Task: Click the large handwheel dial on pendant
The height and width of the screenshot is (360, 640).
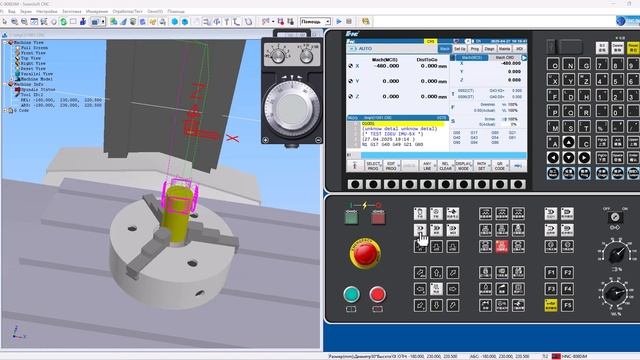Action: click(292, 109)
